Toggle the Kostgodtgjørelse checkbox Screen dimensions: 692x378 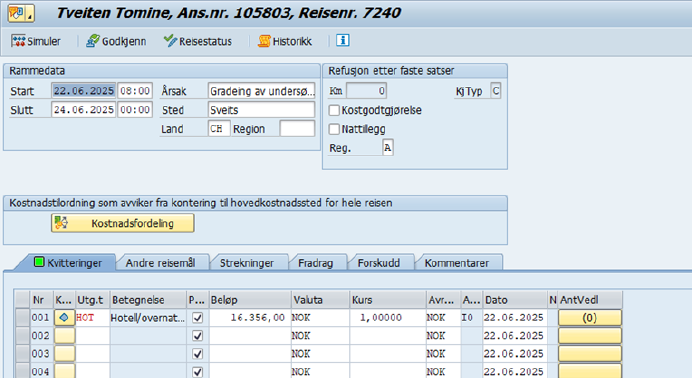[334, 110]
